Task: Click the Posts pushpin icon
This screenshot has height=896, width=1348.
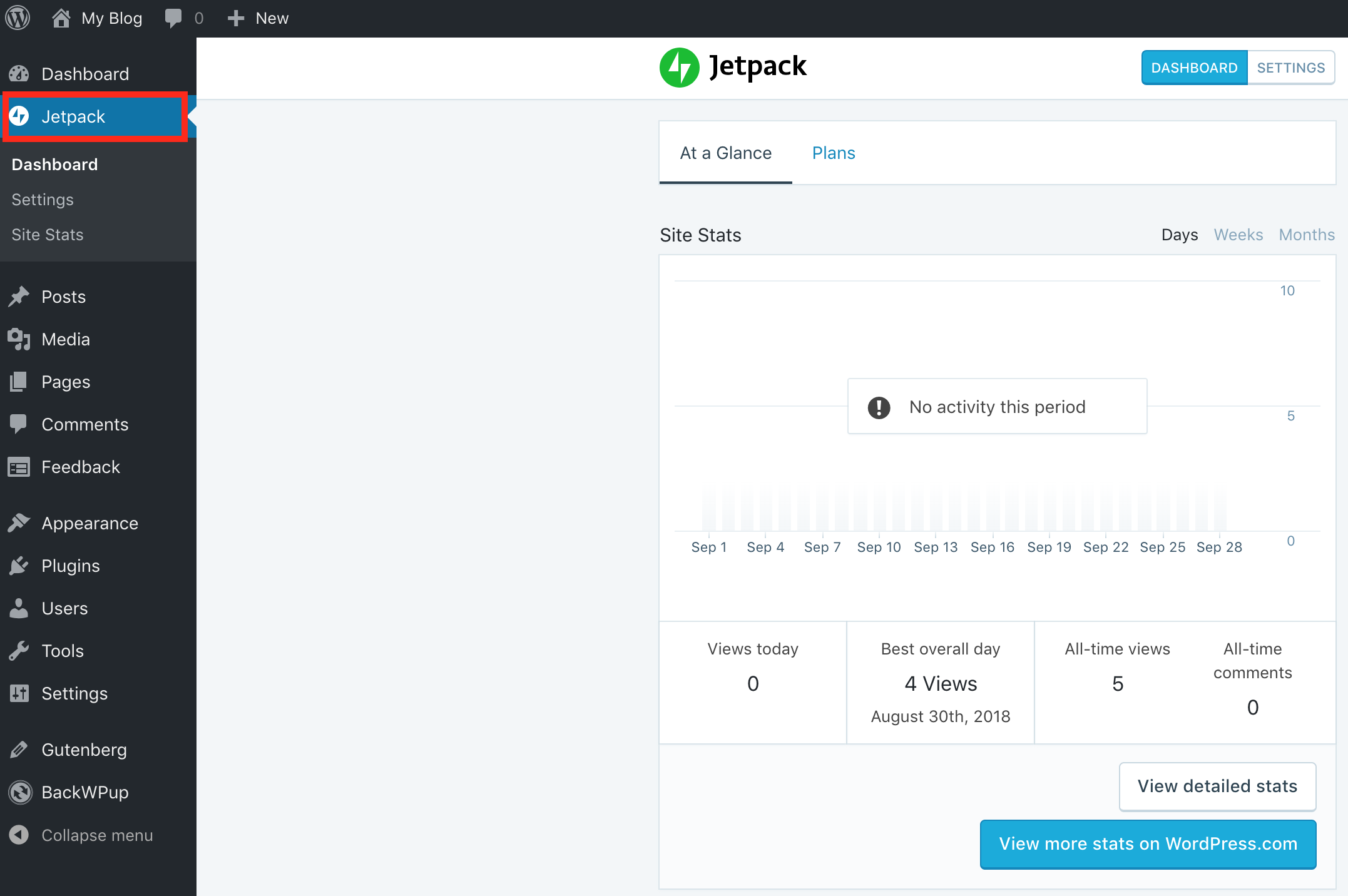Action: 19,297
